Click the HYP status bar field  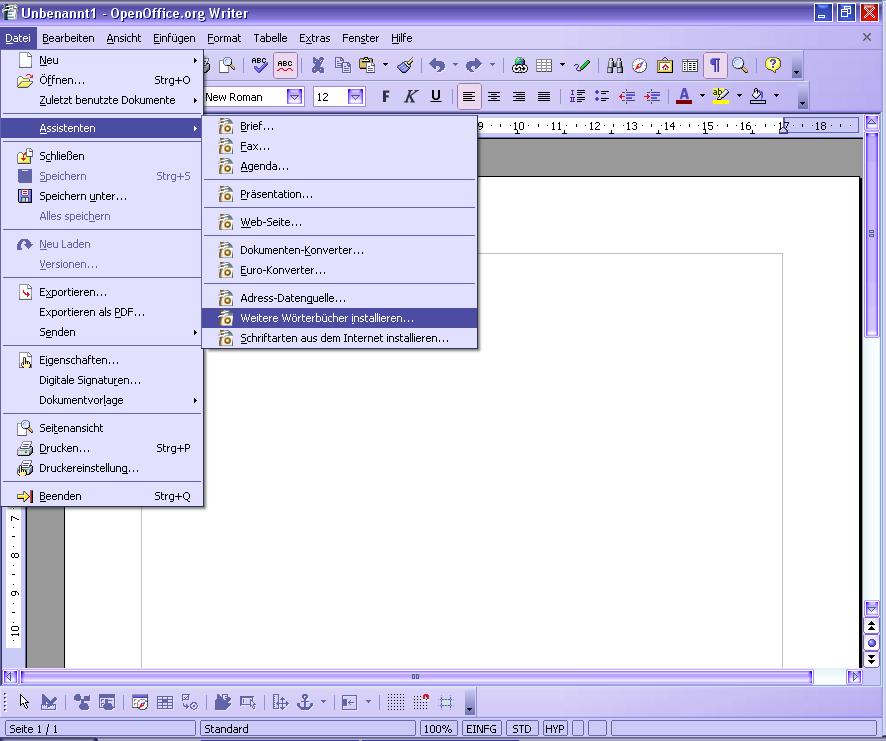(555, 729)
